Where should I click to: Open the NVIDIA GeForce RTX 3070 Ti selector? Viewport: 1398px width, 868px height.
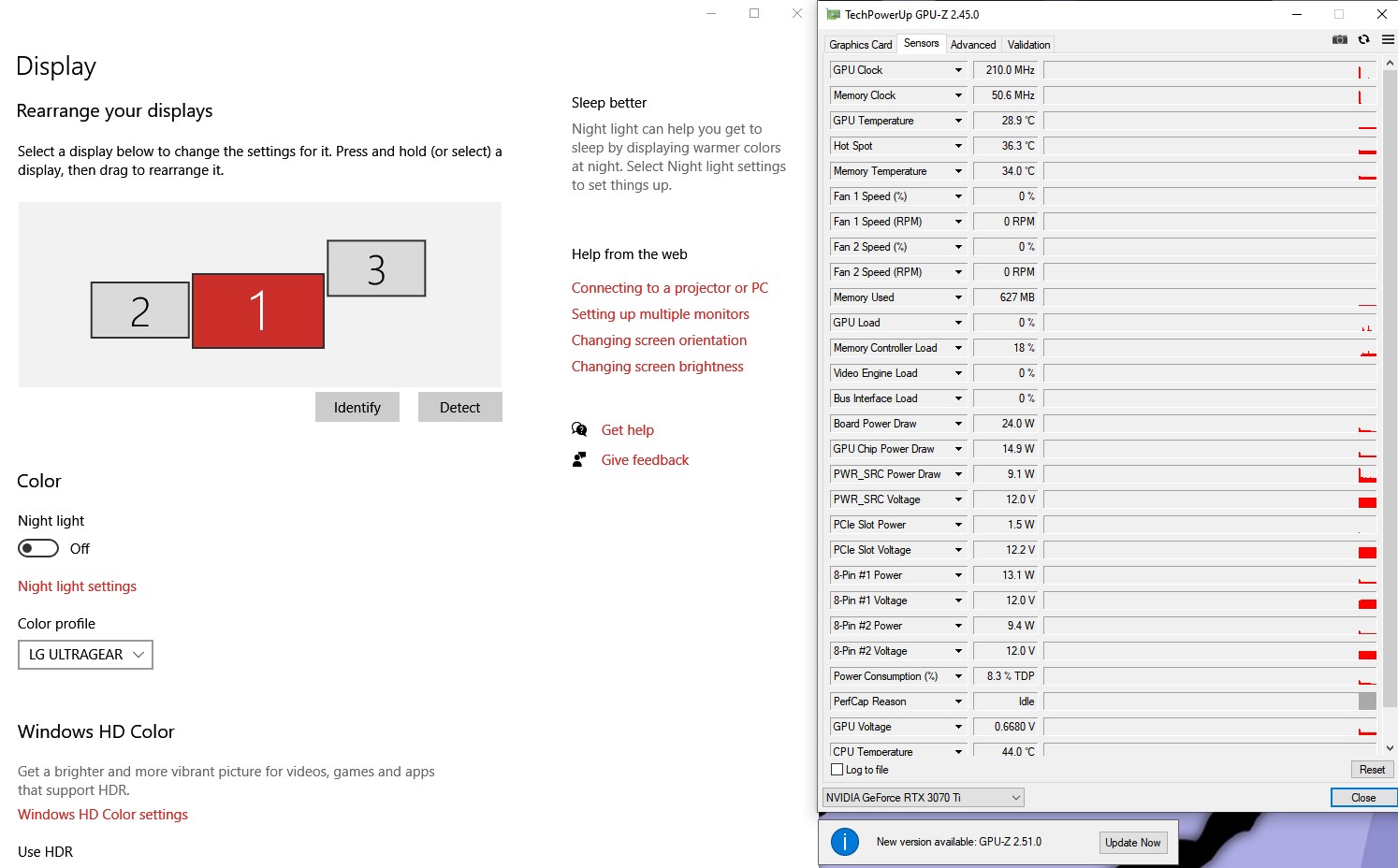924,797
